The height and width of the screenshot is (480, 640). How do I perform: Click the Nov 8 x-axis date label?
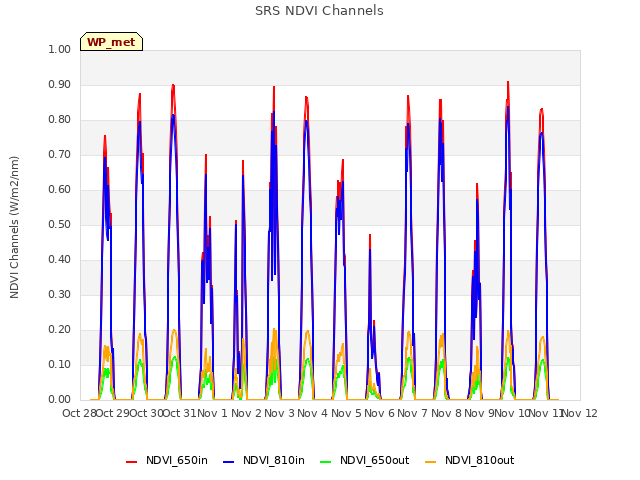point(446,413)
